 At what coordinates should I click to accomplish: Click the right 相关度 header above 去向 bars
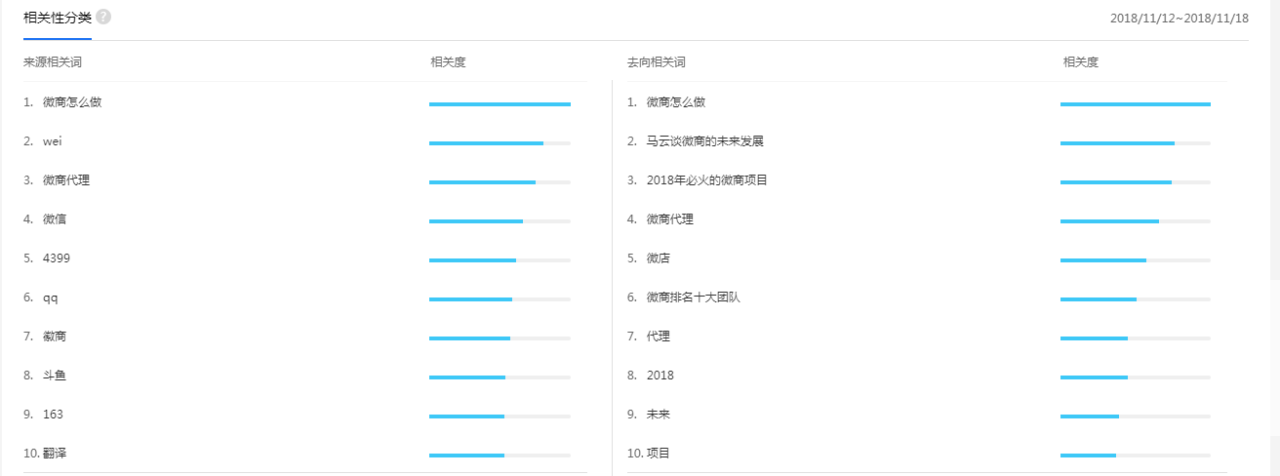click(x=1081, y=62)
